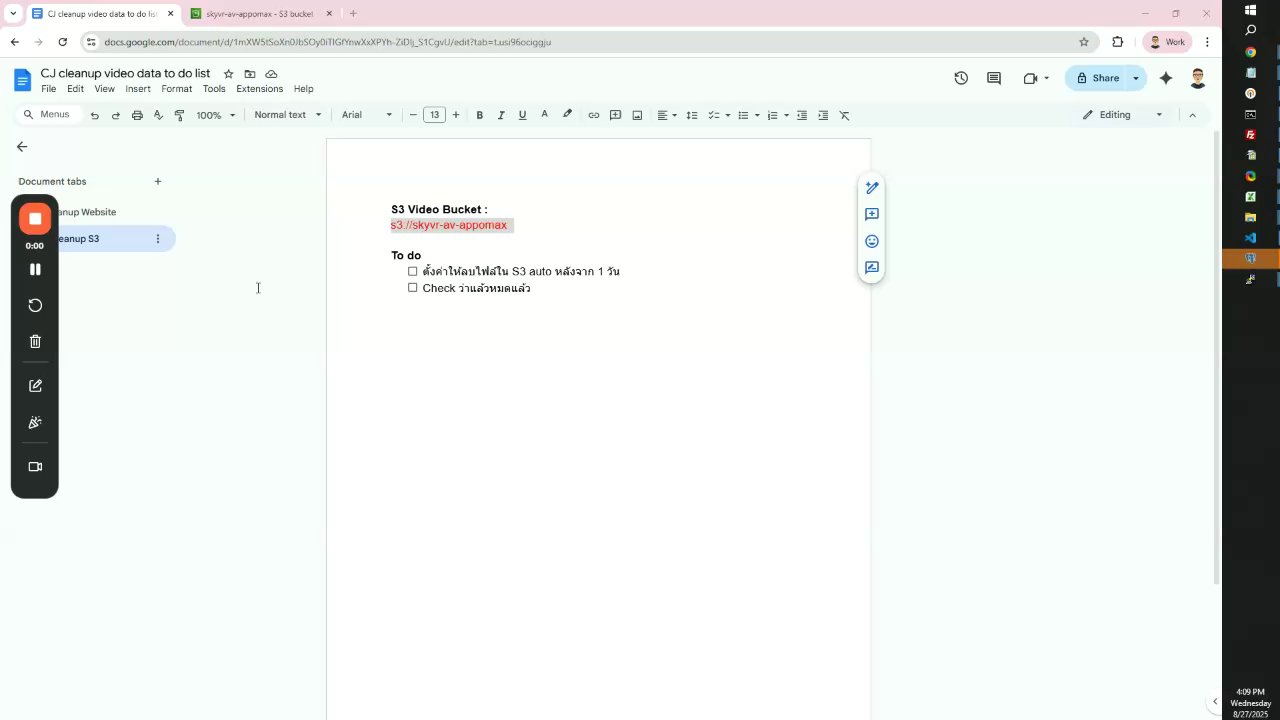Decrease the font size
Screen dimensions: 1280x720
(413, 115)
